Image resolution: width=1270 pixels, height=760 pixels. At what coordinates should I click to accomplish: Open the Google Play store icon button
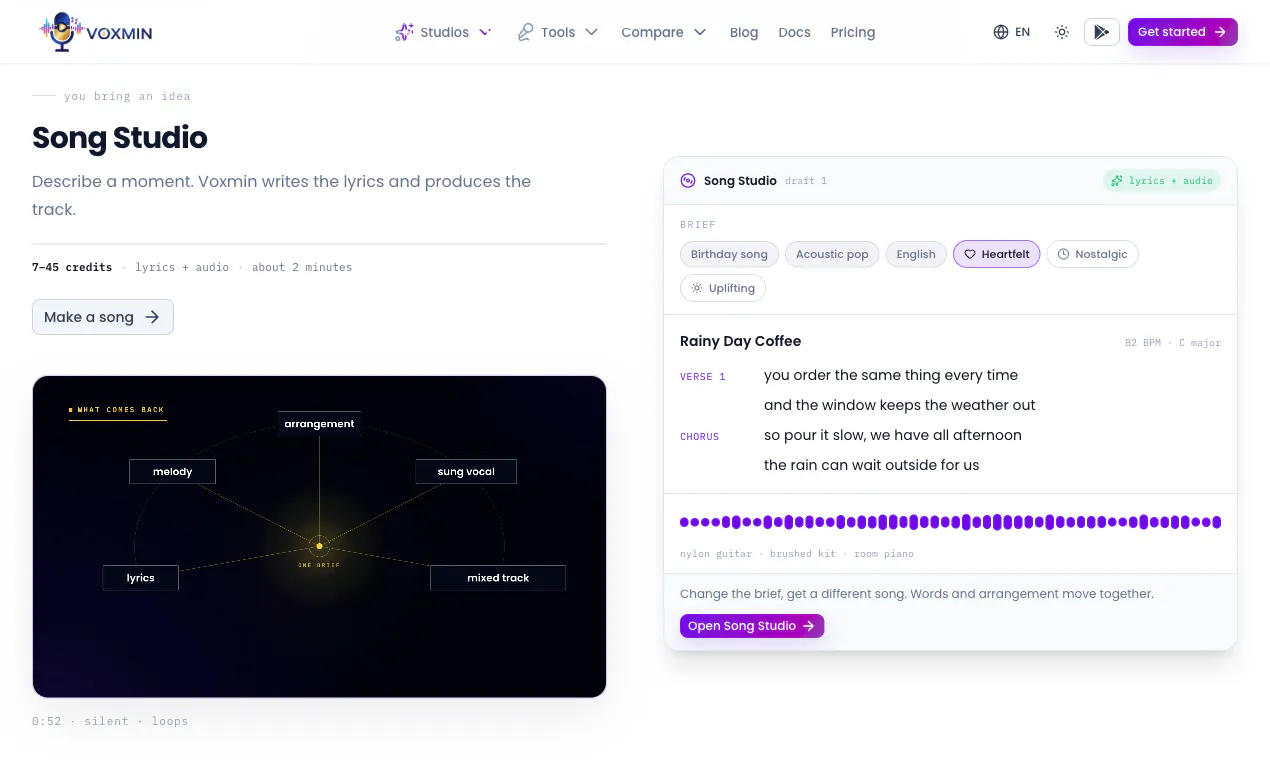1102,32
